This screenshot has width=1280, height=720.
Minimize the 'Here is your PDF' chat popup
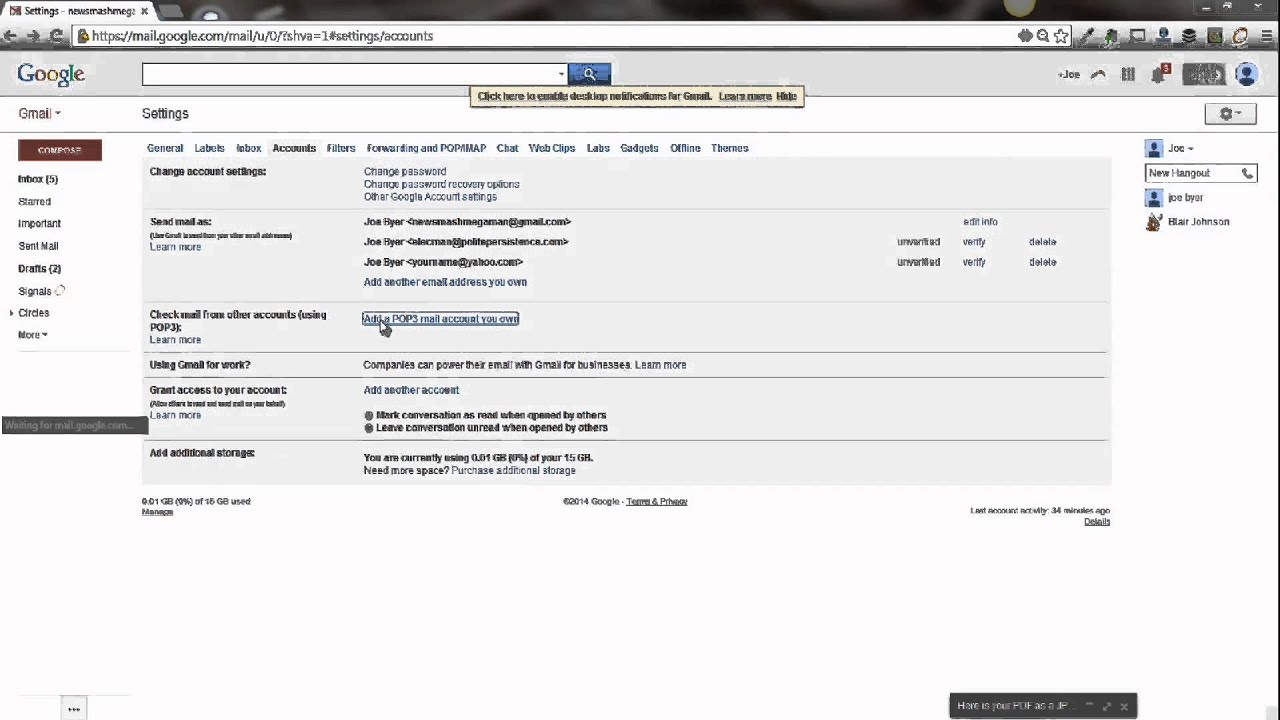point(1090,706)
